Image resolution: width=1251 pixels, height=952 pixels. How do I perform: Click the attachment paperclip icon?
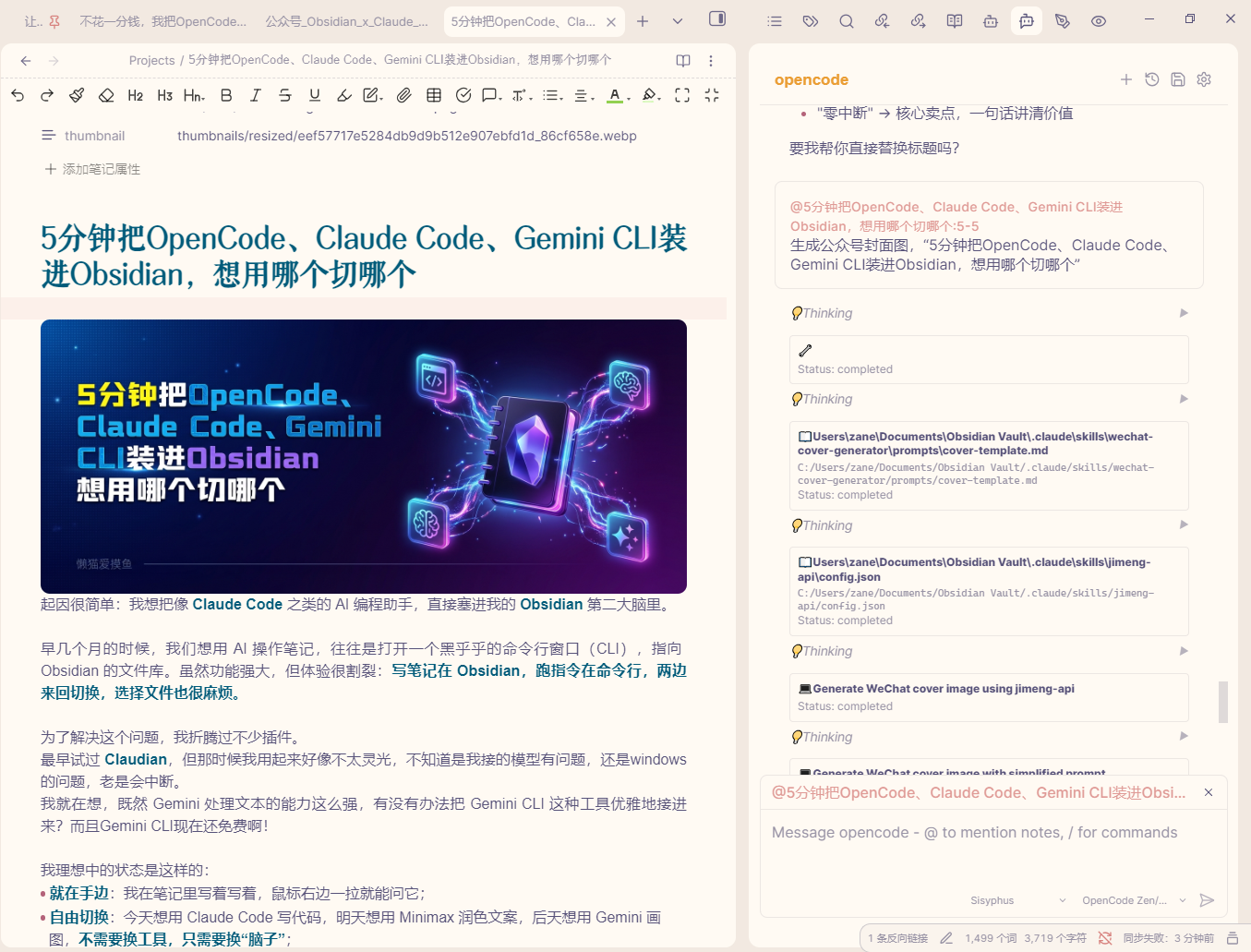(404, 95)
